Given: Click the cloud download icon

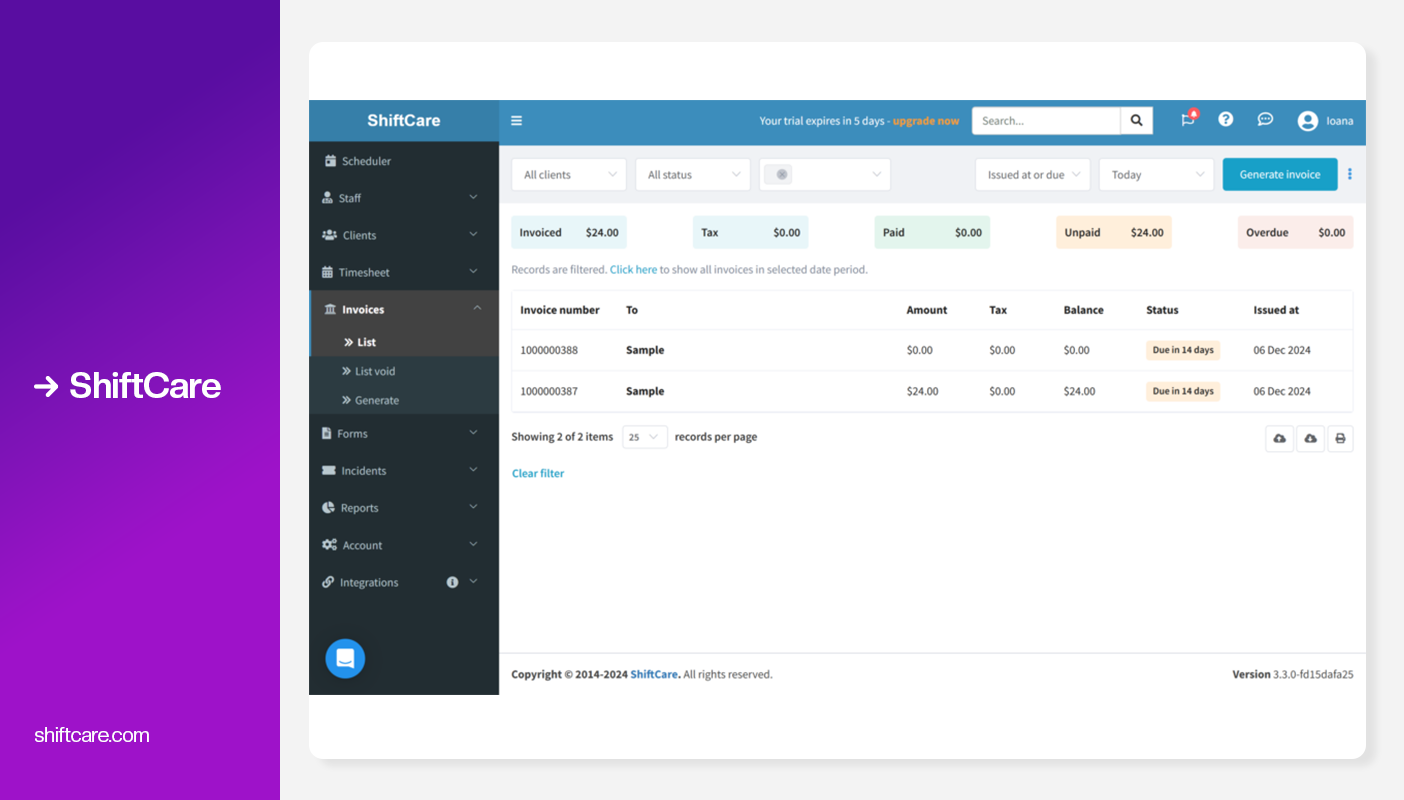Looking at the screenshot, I should (1310, 438).
